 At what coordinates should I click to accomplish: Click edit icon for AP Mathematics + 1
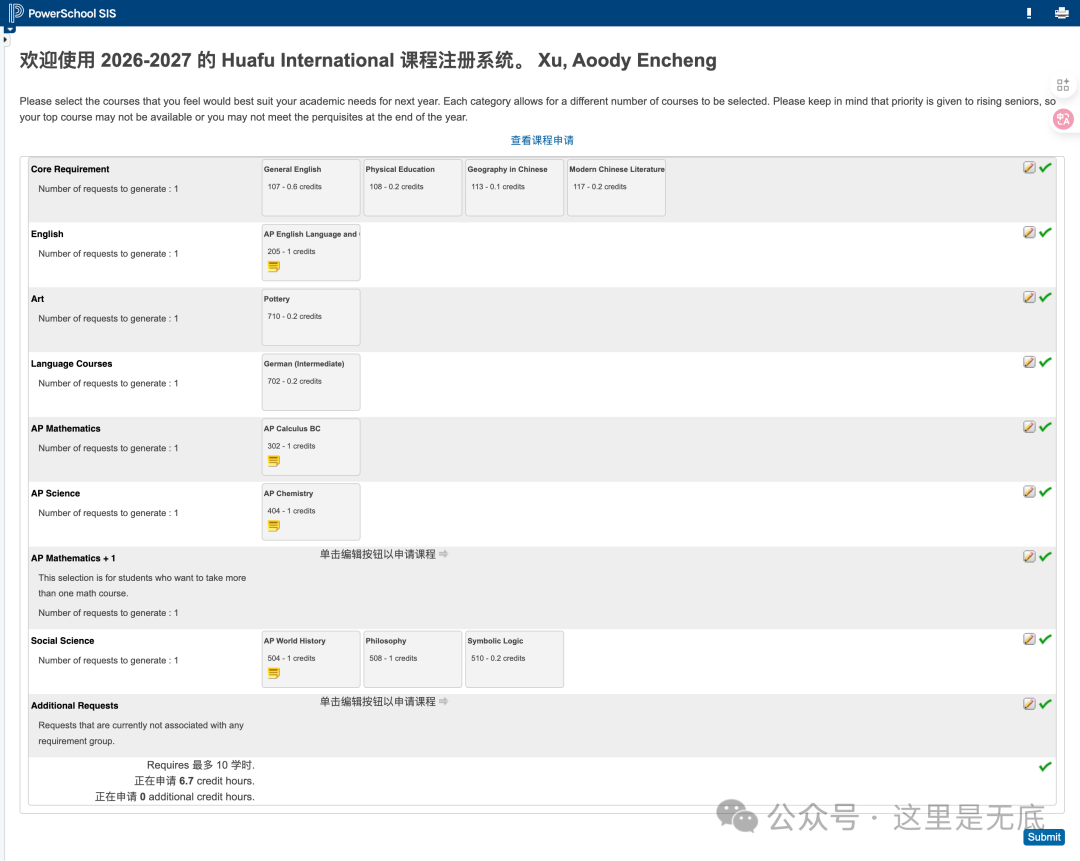pos(1029,557)
